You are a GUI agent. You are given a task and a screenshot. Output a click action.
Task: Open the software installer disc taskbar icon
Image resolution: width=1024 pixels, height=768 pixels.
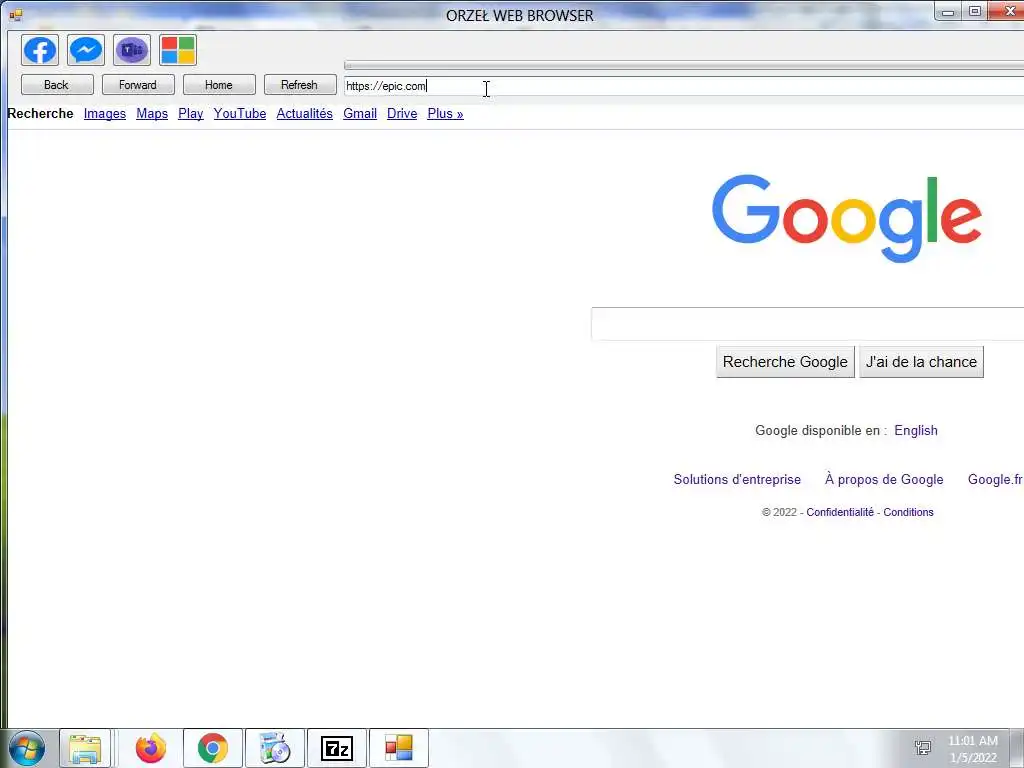tap(274, 748)
